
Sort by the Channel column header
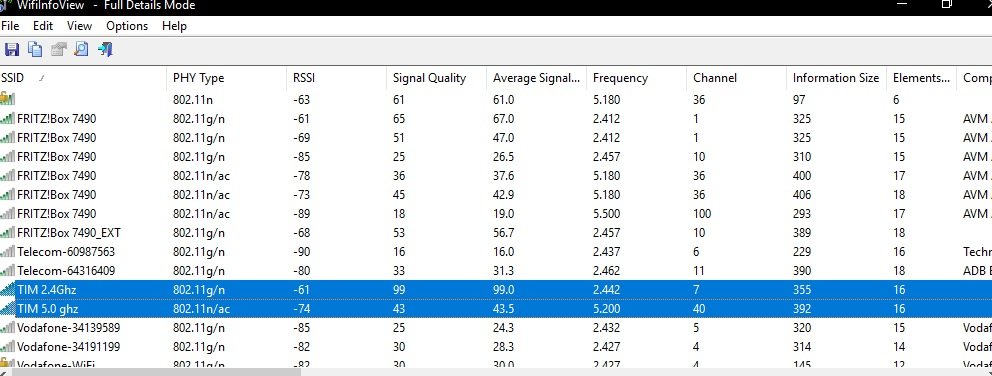(x=736, y=78)
